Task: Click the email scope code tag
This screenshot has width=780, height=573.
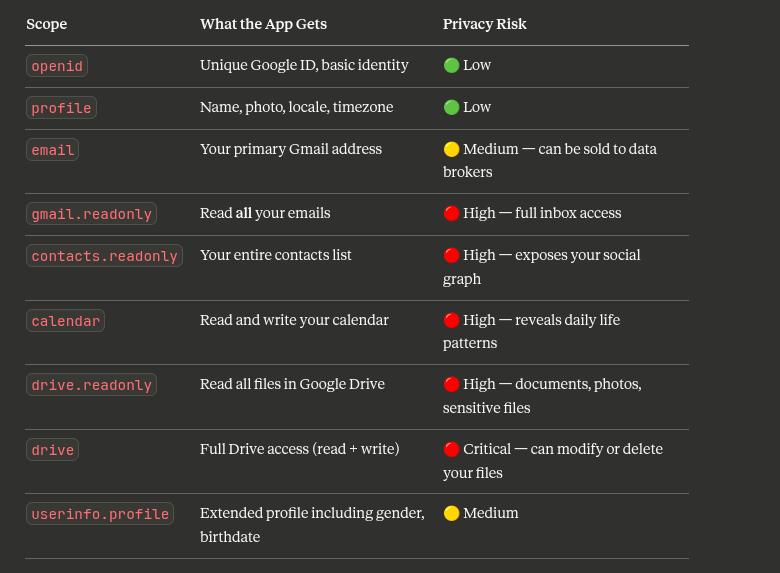Action: coord(52,150)
